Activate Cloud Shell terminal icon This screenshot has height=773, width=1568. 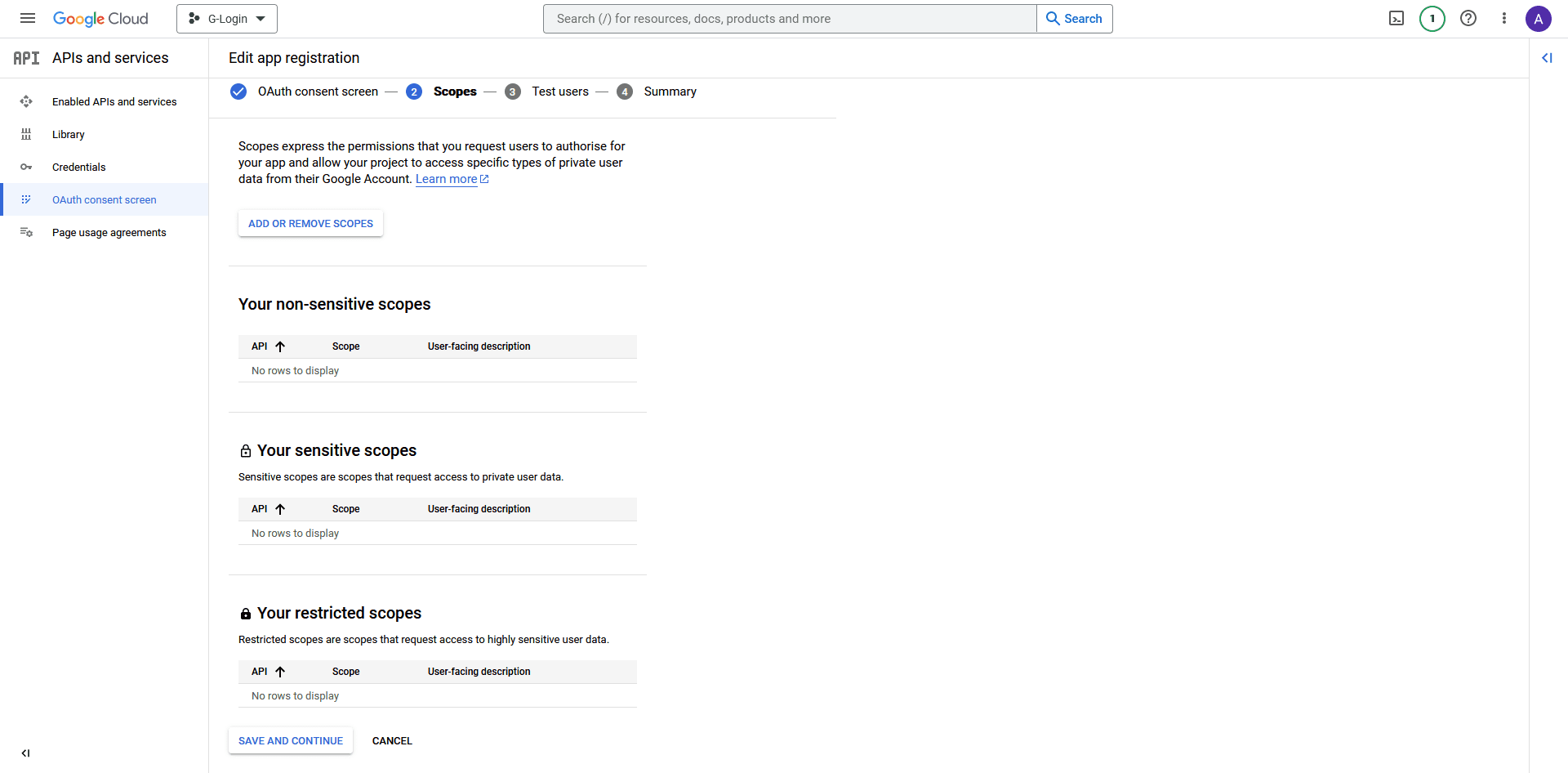[x=1396, y=18]
